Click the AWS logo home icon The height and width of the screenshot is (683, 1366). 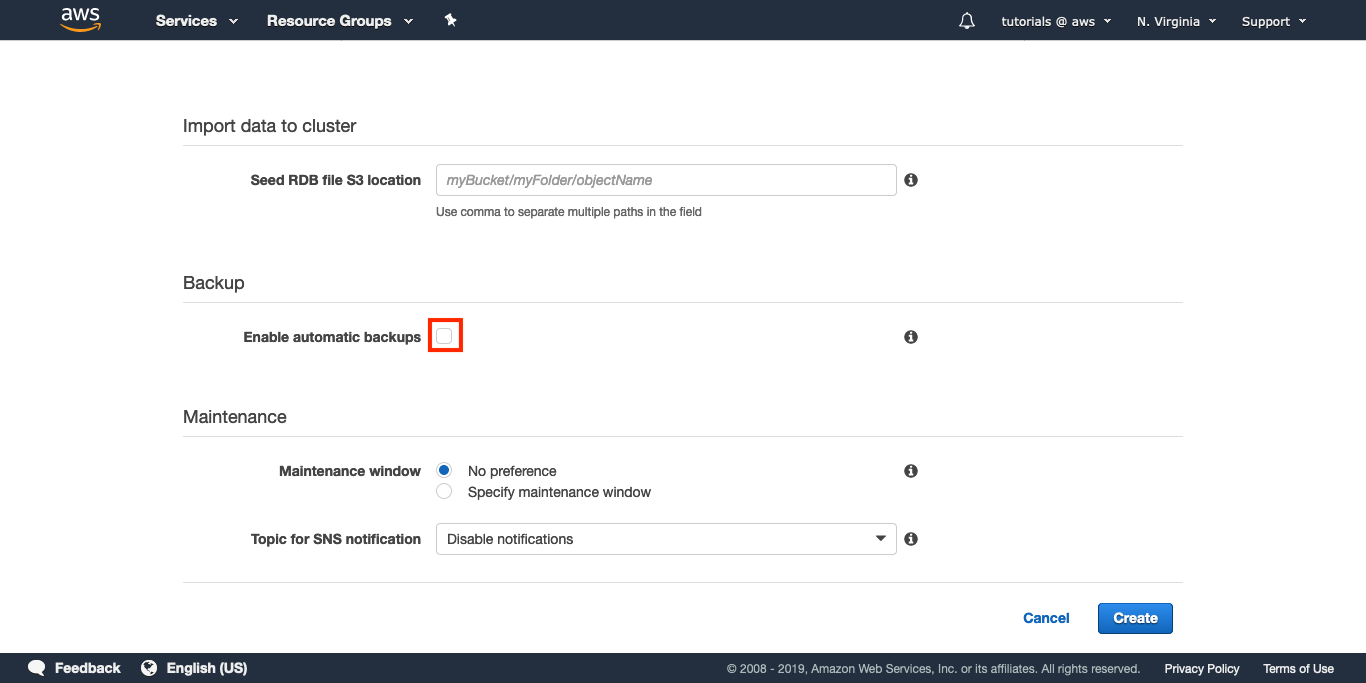[x=81, y=19]
